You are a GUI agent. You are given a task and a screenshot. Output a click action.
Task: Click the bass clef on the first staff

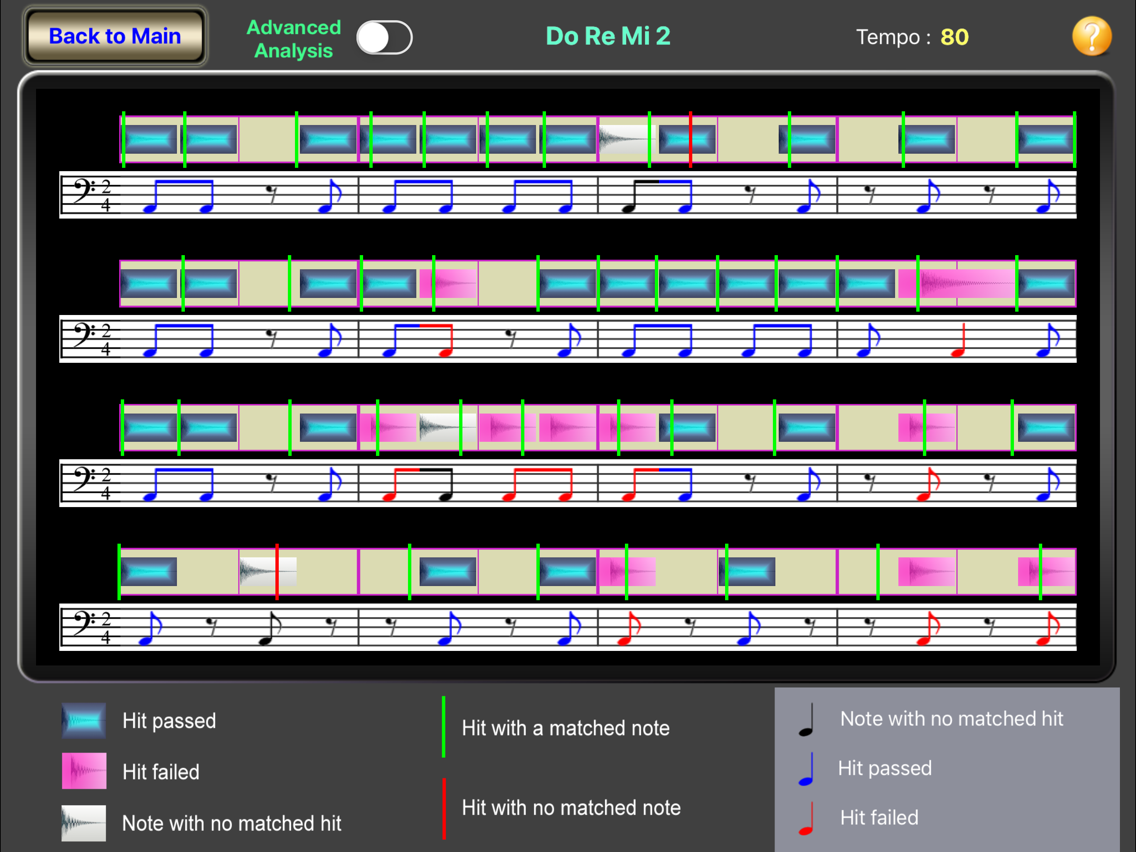click(83, 192)
